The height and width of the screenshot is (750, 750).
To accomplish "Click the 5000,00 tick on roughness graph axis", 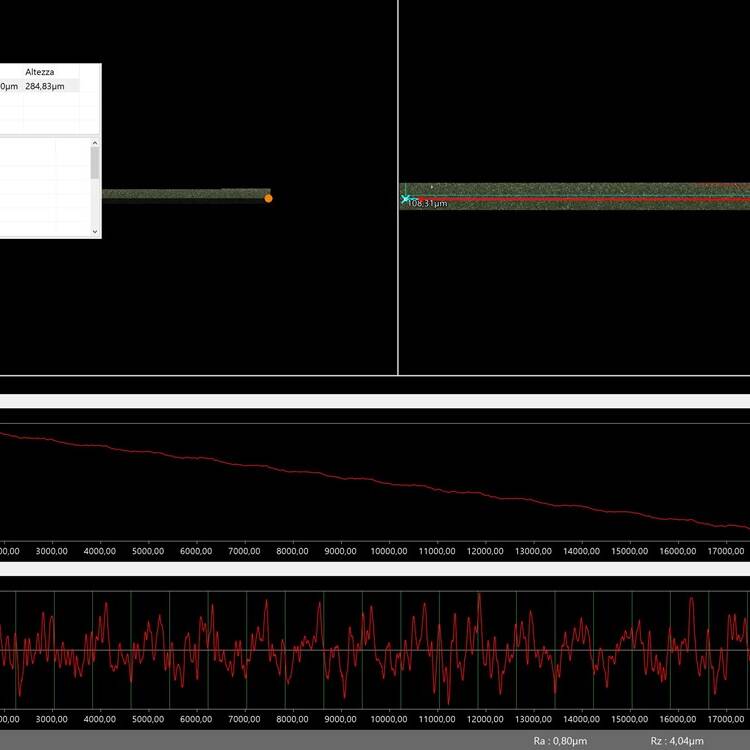I will [x=147, y=719].
